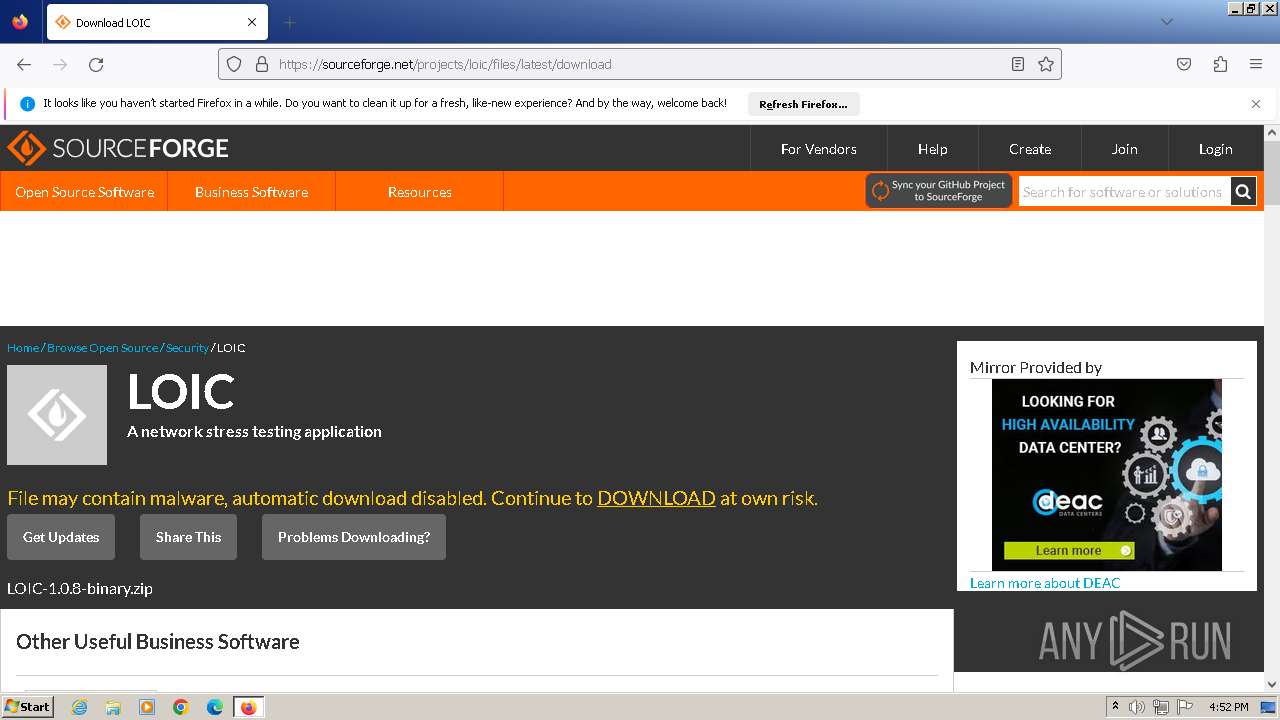Open site information padlock icon
Image resolution: width=1280 pixels, height=720 pixels.
pos(262,64)
